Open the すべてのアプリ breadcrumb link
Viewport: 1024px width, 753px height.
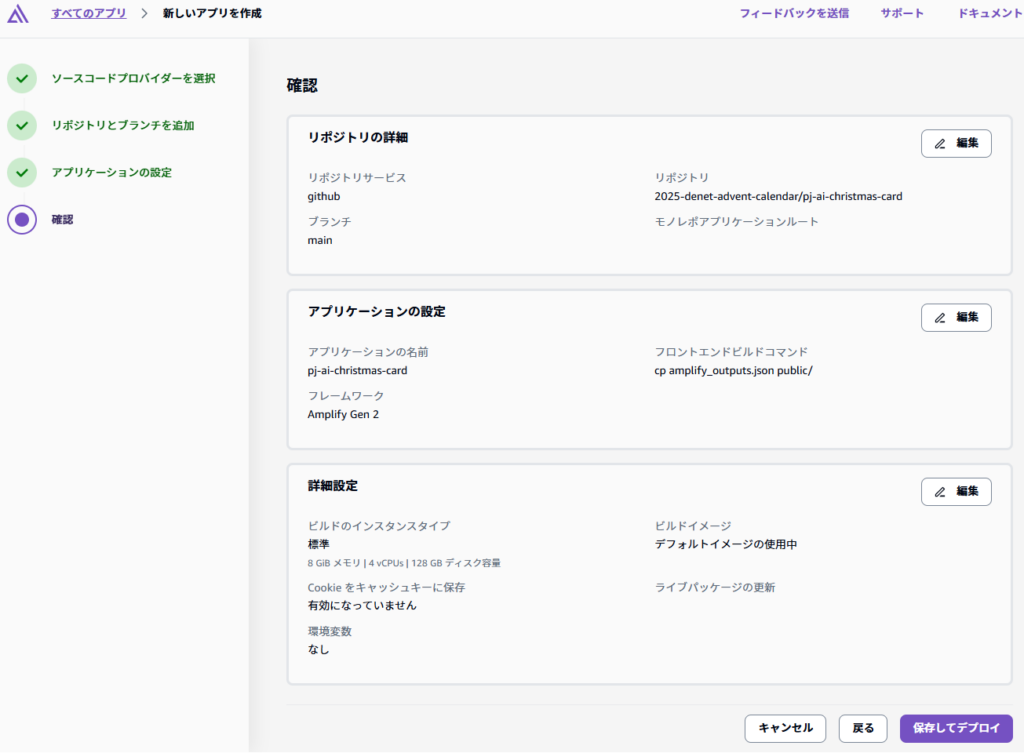pos(89,14)
